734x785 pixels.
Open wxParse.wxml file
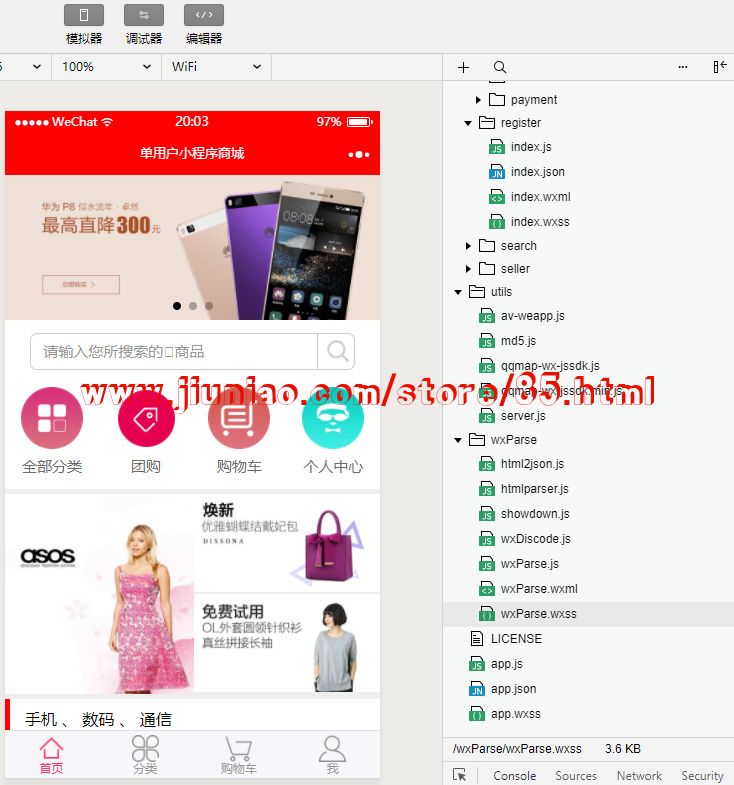pyautogui.click(x=528, y=589)
